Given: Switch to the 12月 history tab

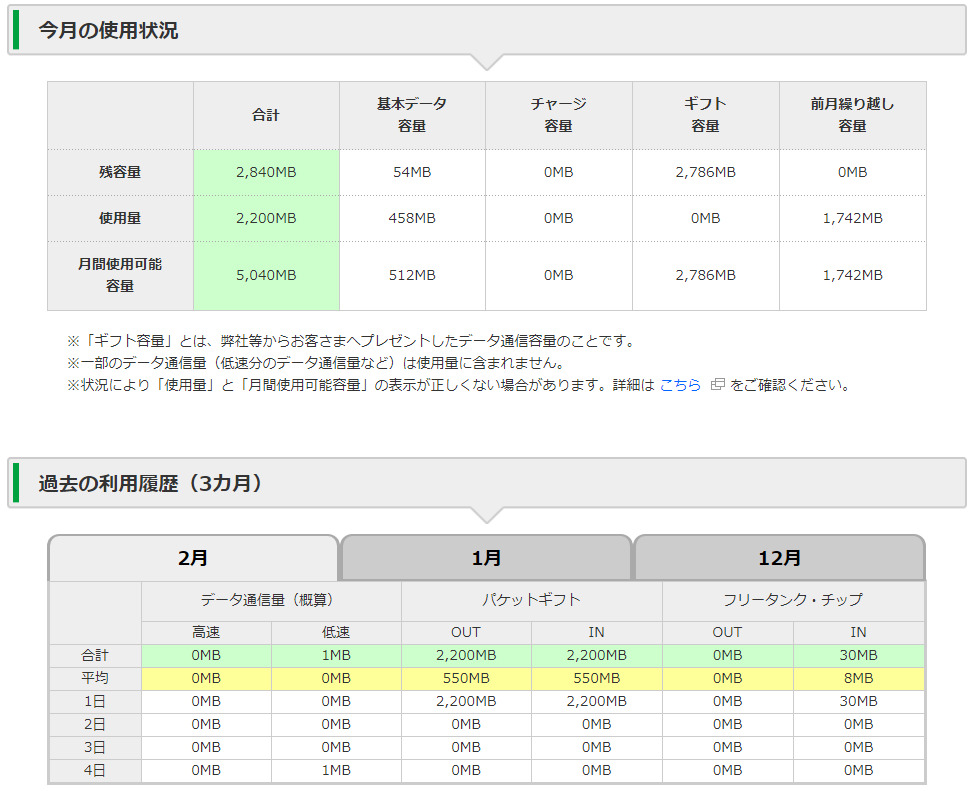Looking at the screenshot, I should [779, 558].
